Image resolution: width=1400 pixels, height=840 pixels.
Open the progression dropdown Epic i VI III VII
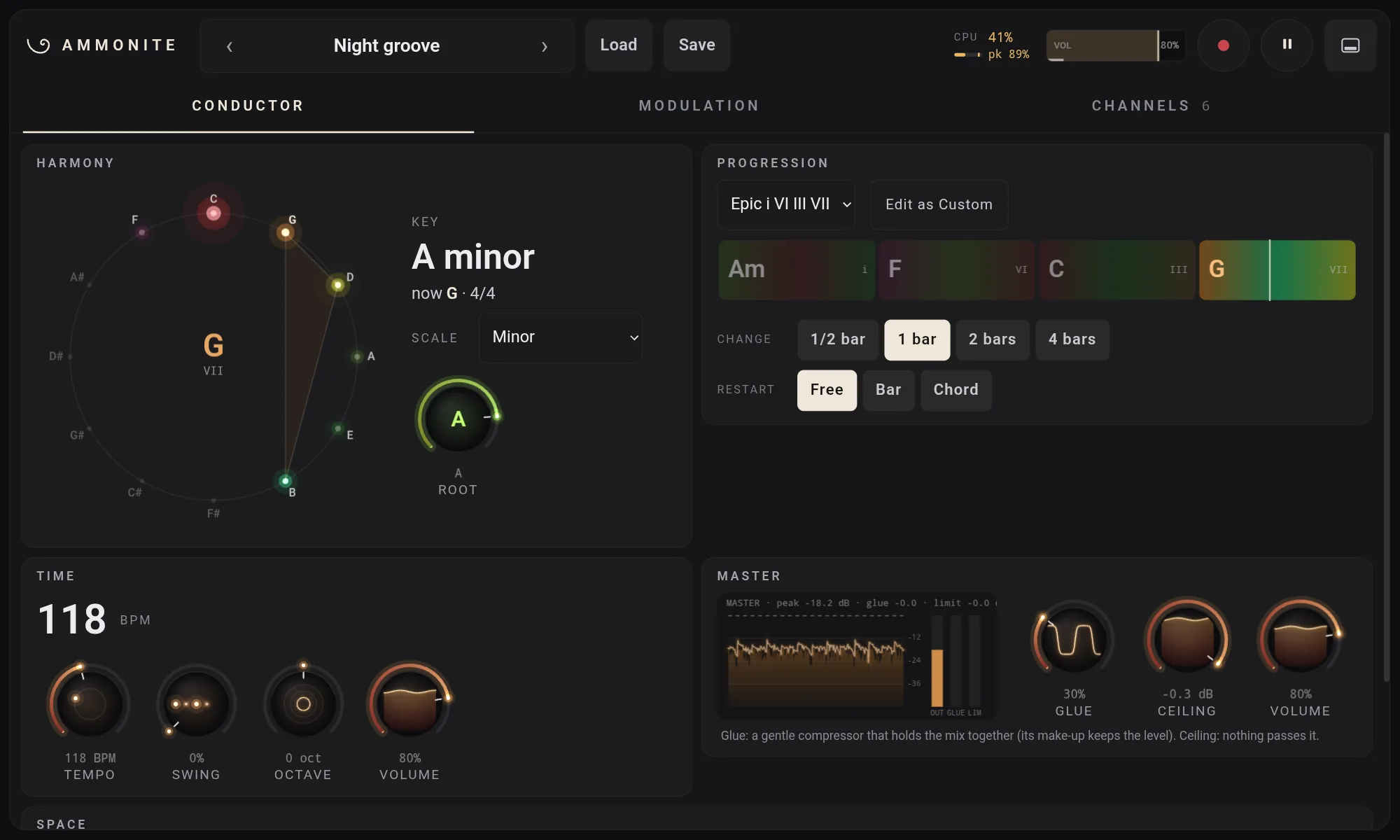point(786,204)
